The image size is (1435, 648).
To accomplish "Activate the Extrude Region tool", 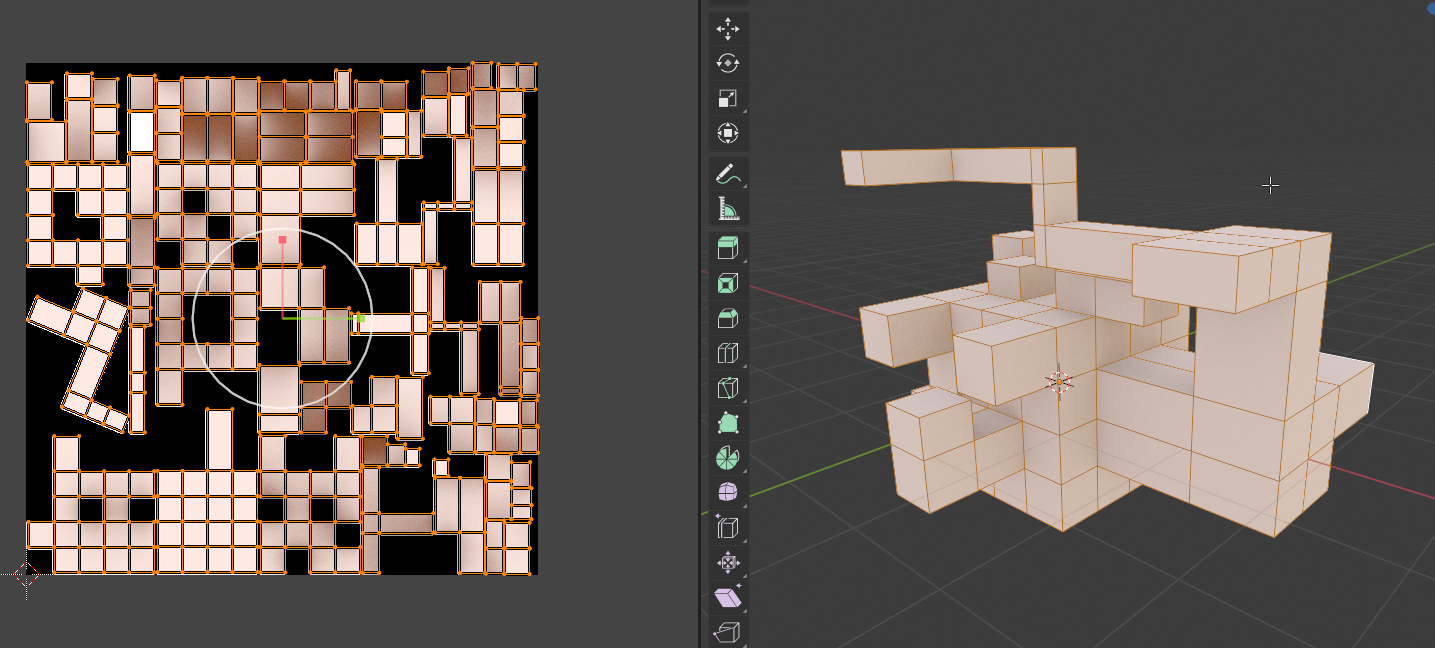I will 728,249.
